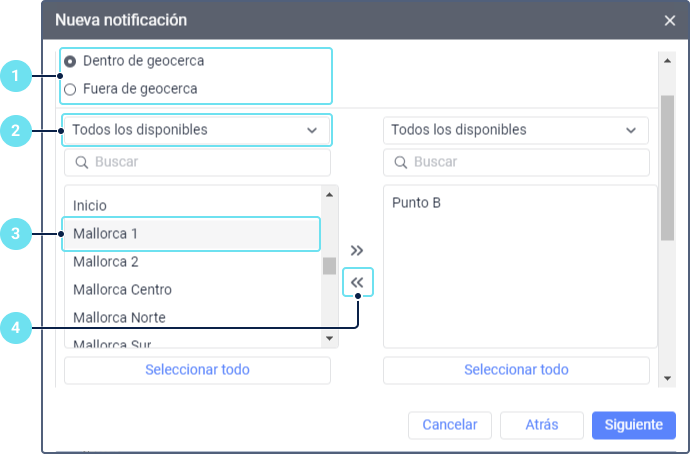The image size is (690, 454).
Task: Click Seleccionar todo under left list
Action: click(197, 370)
